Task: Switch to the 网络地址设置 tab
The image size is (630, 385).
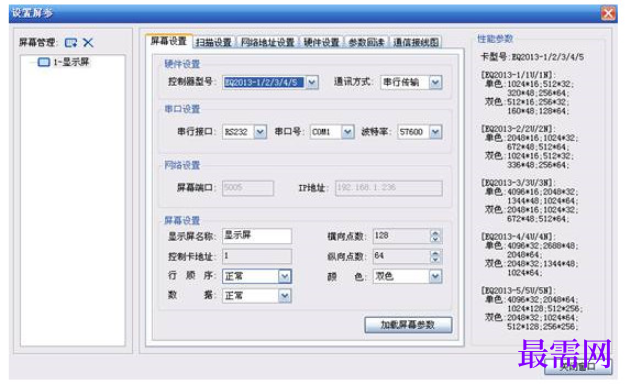Action: 268,42
